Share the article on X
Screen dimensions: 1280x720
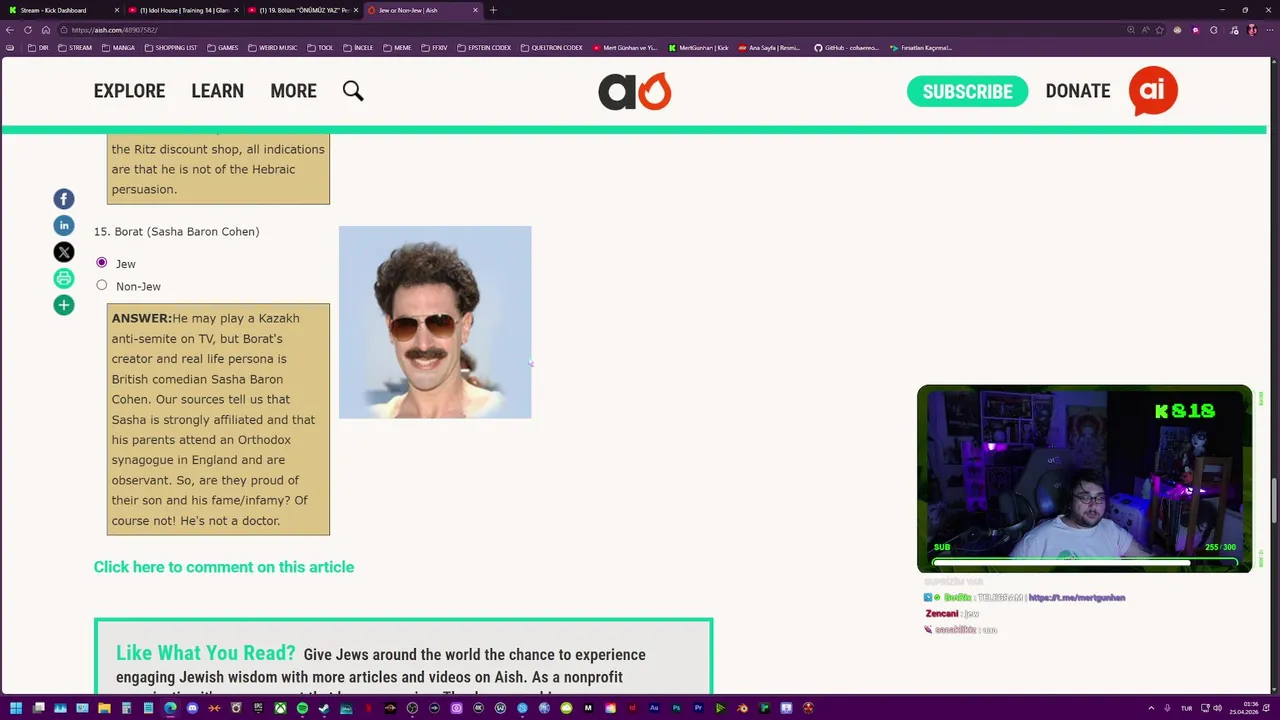64,252
